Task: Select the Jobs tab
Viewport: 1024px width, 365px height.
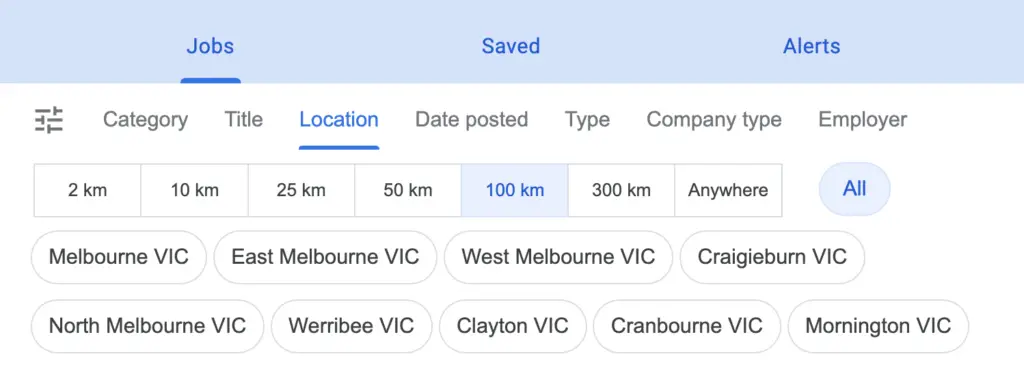Action: 210,46
